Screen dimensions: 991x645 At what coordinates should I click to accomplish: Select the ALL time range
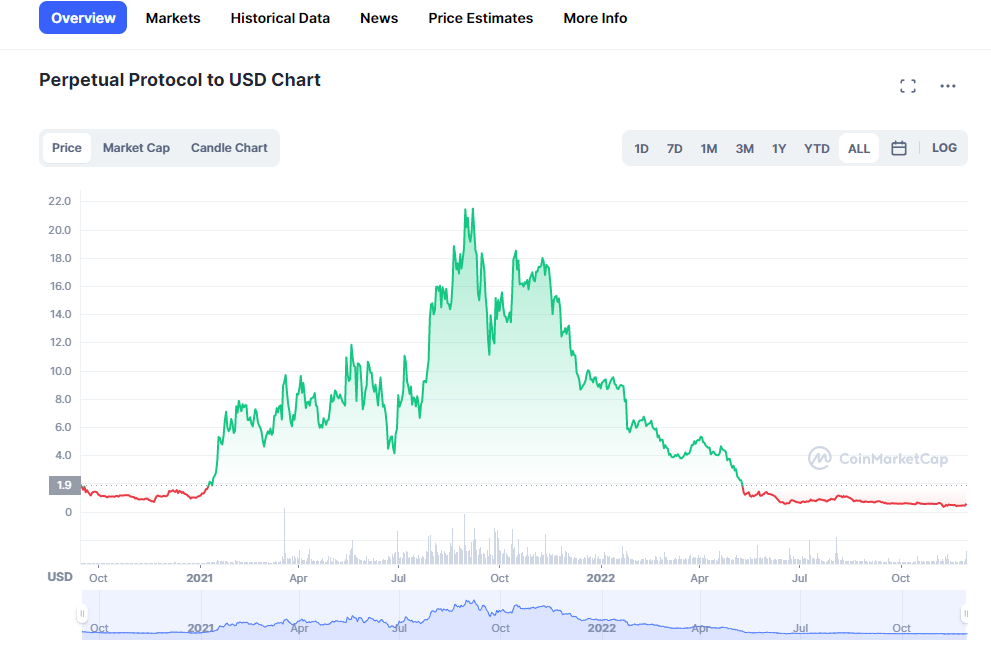click(x=858, y=148)
